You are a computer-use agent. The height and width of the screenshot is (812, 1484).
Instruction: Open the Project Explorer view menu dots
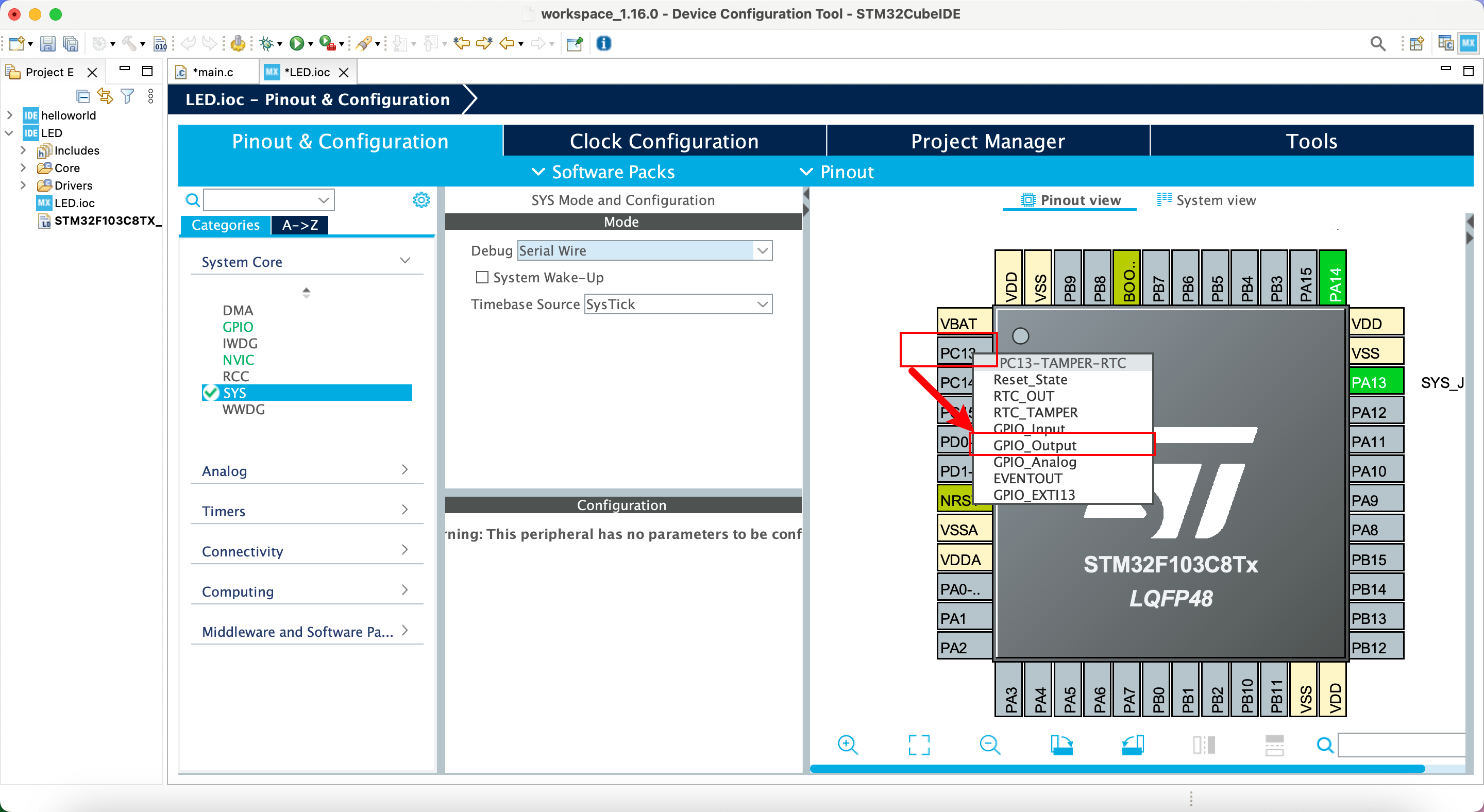coord(151,96)
